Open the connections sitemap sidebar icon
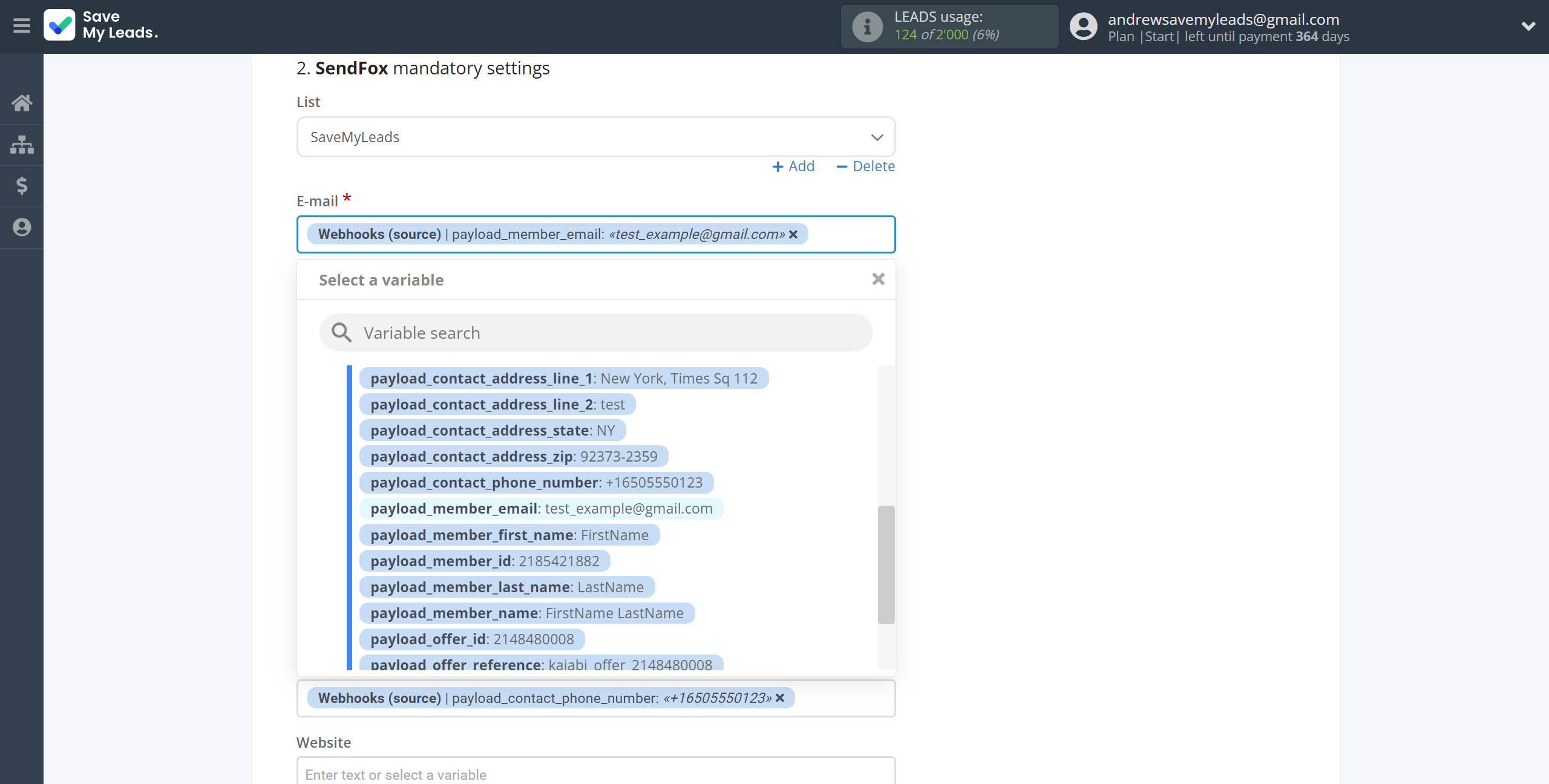This screenshot has width=1549, height=784. pos(22,145)
